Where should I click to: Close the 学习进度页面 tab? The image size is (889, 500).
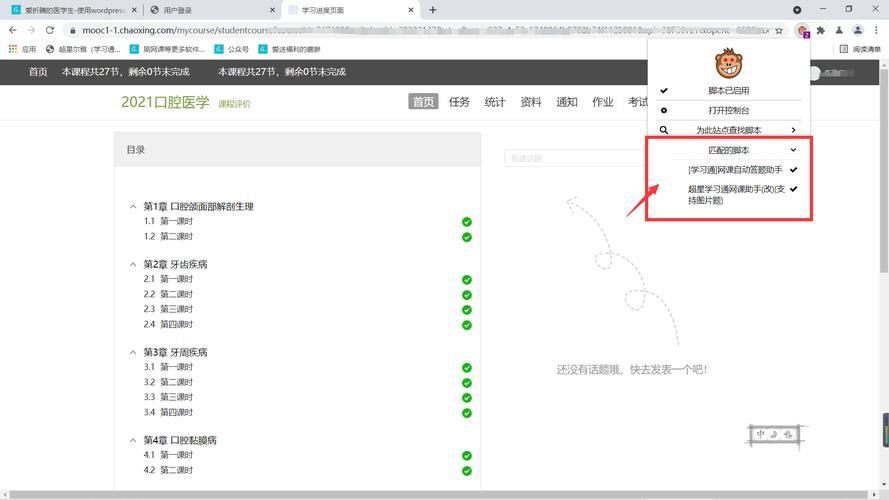[x=411, y=10]
